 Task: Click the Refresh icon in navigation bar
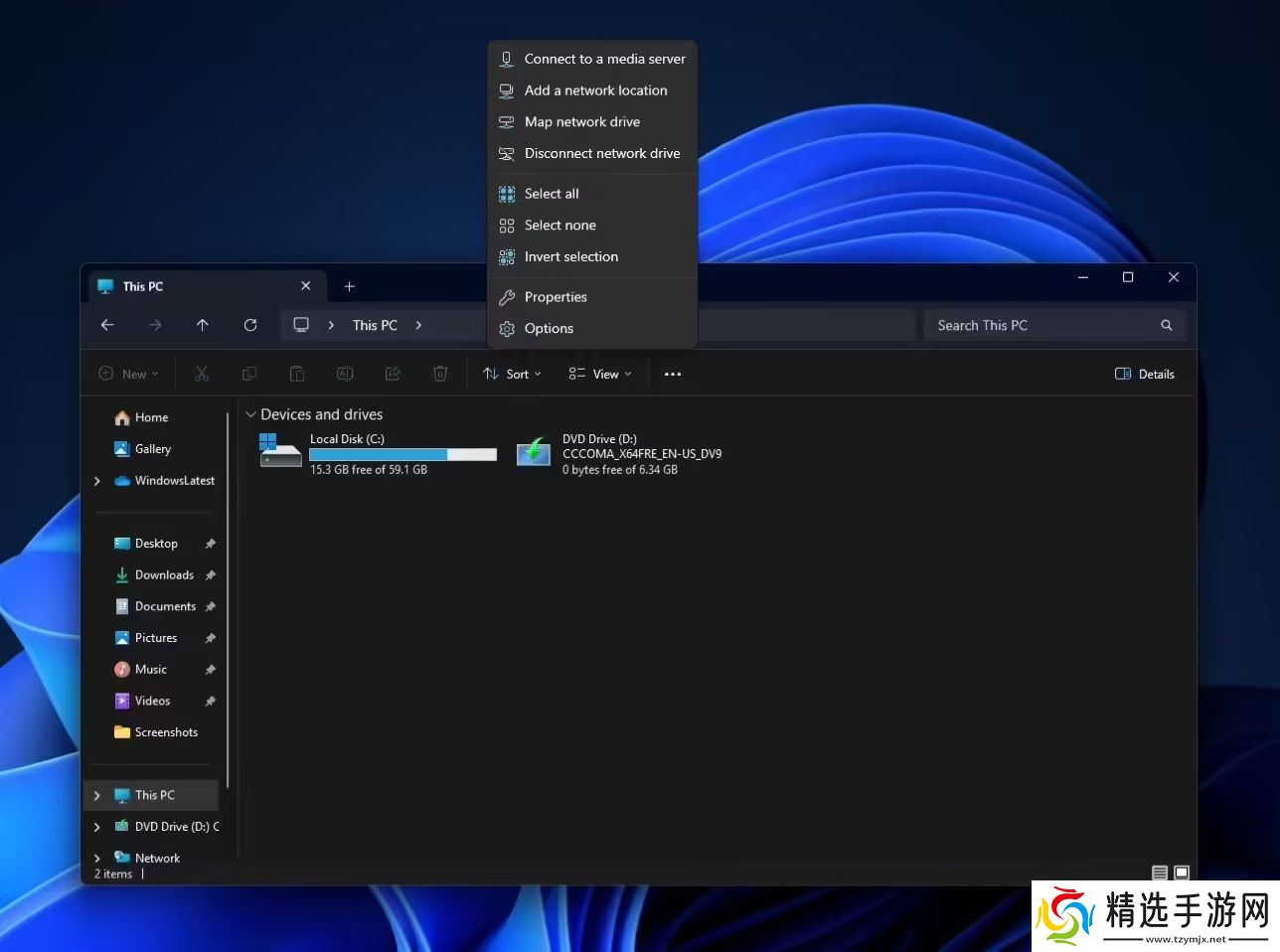(250, 325)
